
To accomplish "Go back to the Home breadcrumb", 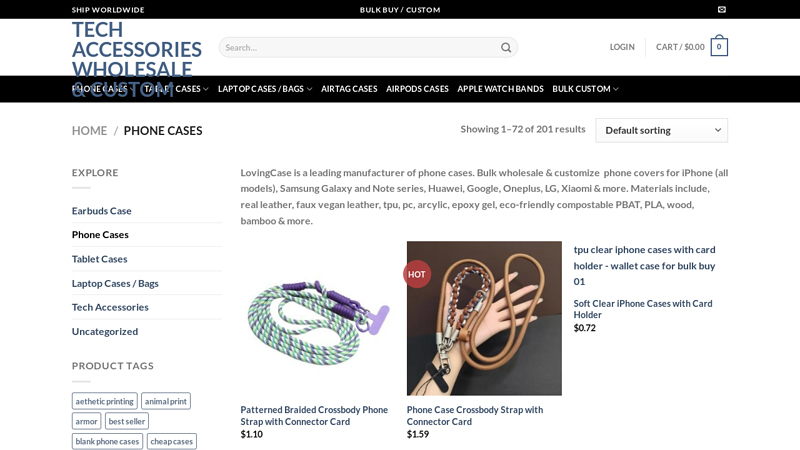I will click(89, 131).
